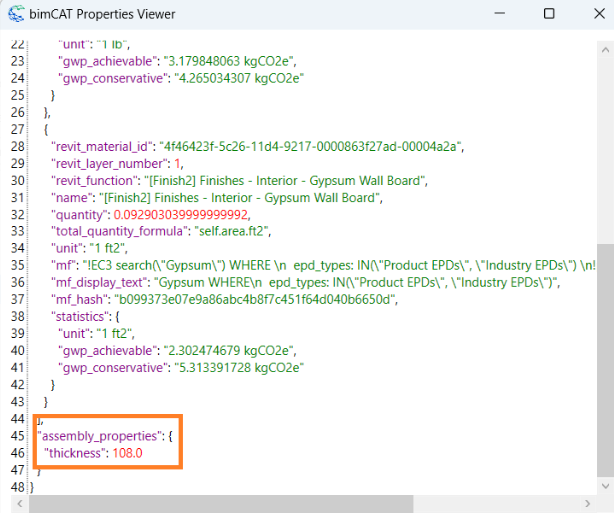Click the thickness value 108.0
Viewport: 614px width, 513px height.
tap(127, 453)
